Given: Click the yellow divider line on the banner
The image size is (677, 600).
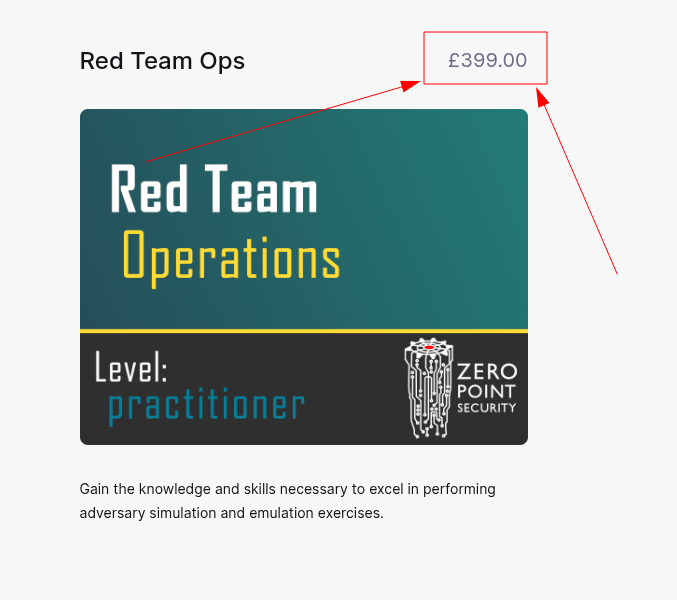Looking at the screenshot, I should click(304, 330).
